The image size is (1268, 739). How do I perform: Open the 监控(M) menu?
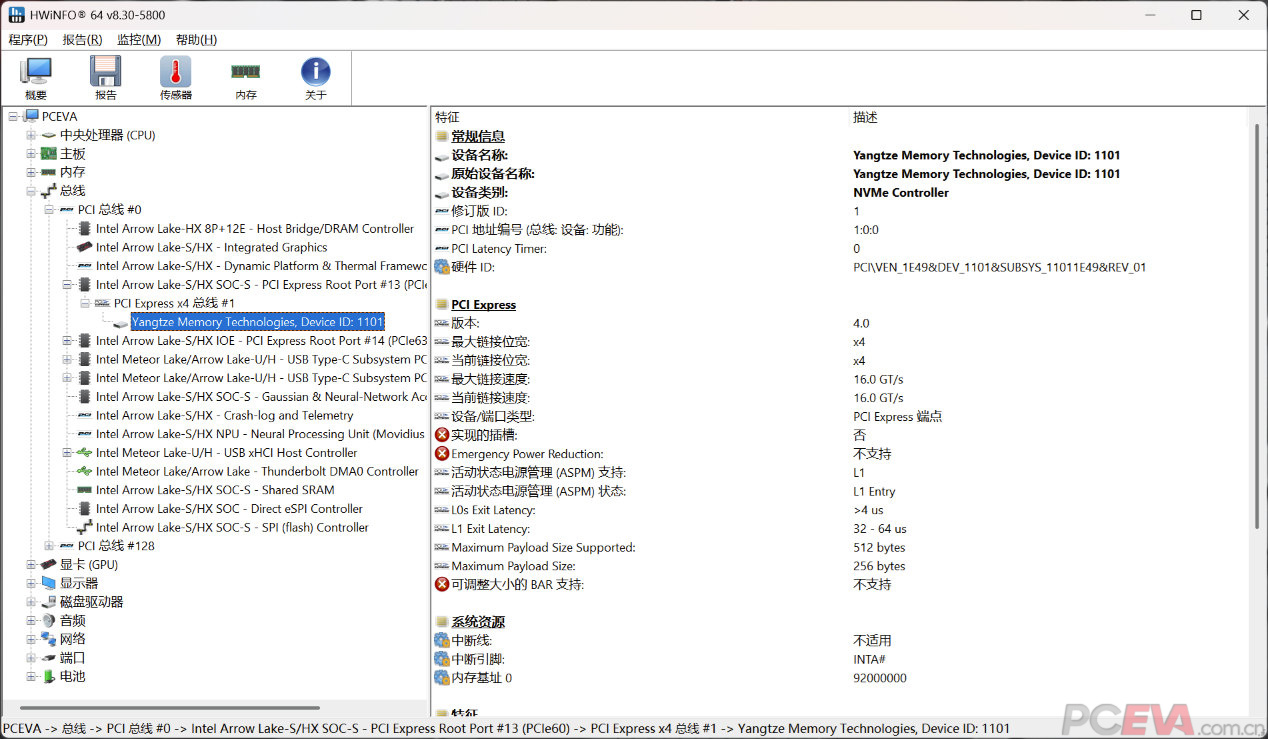140,39
